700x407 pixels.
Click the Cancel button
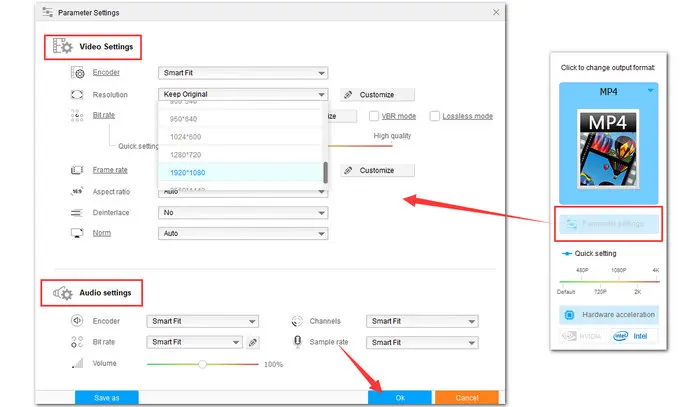tap(467, 398)
